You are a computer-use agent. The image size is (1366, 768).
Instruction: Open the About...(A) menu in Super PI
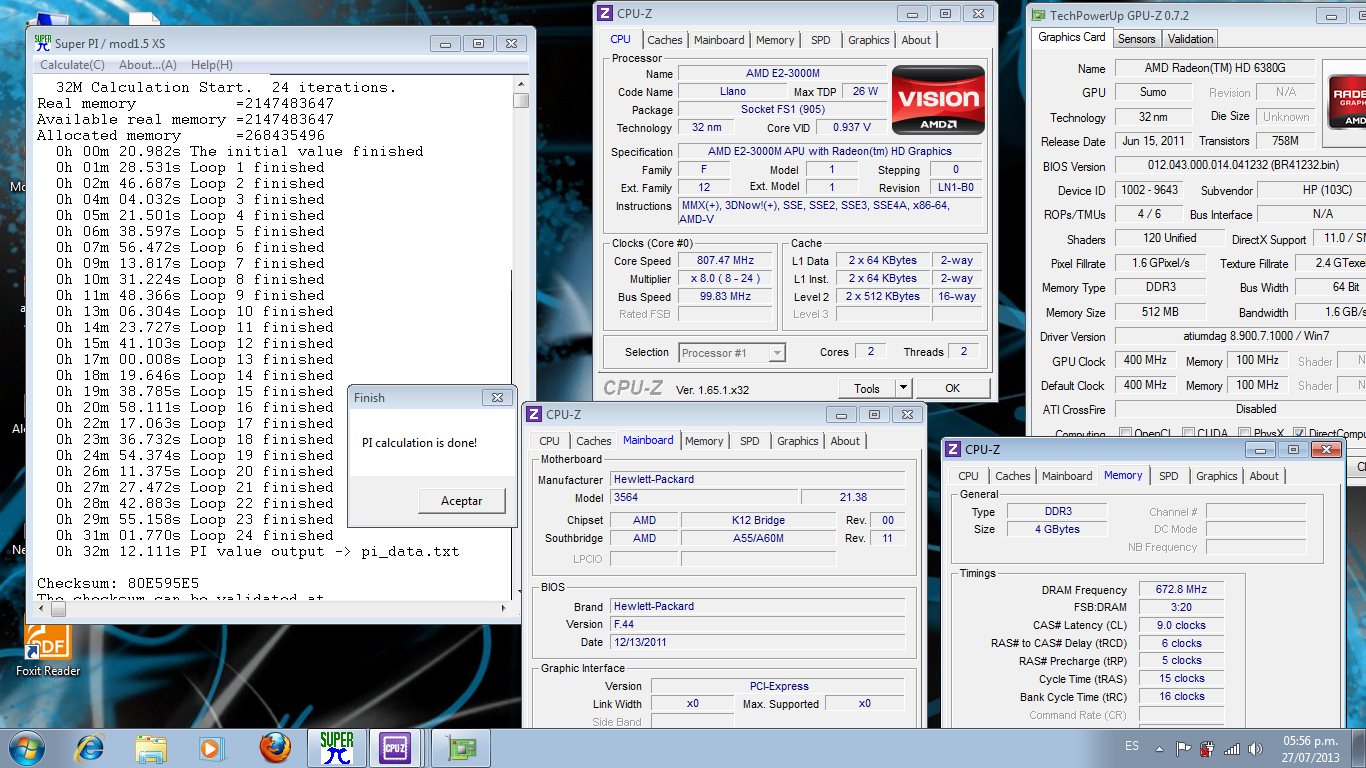tap(148, 65)
